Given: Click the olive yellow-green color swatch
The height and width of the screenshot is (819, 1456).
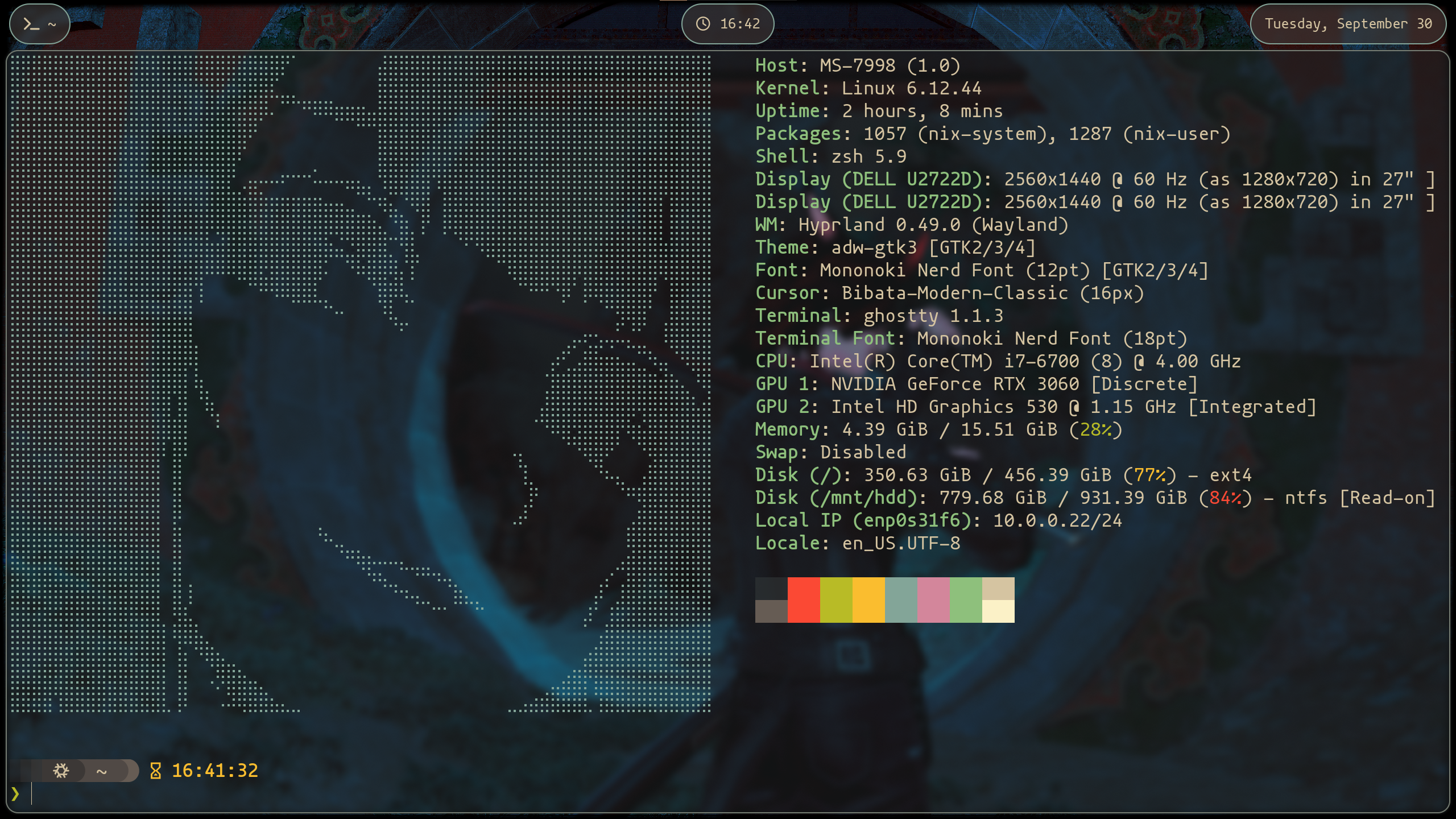Looking at the screenshot, I should click(x=835, y=600).
